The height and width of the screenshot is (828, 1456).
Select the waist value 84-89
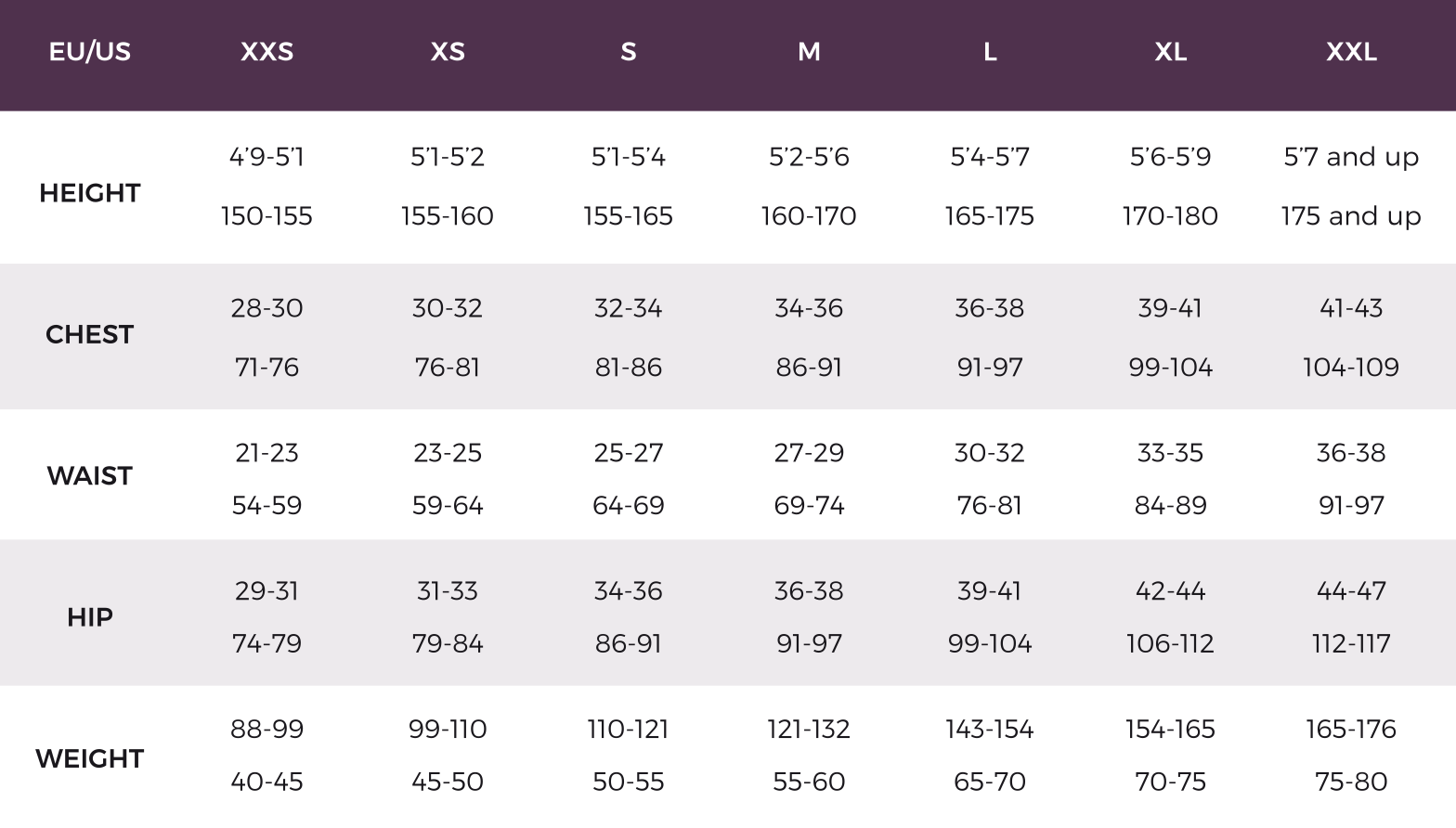click(1170, 506)
